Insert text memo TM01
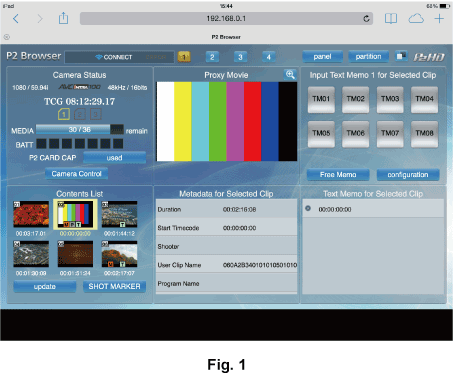Screen dimensions: 454x376 tap(321, 100)
